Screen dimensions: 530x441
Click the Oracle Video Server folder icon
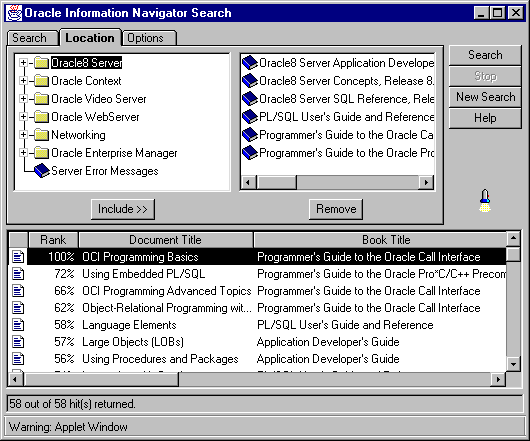coord(42,99)
